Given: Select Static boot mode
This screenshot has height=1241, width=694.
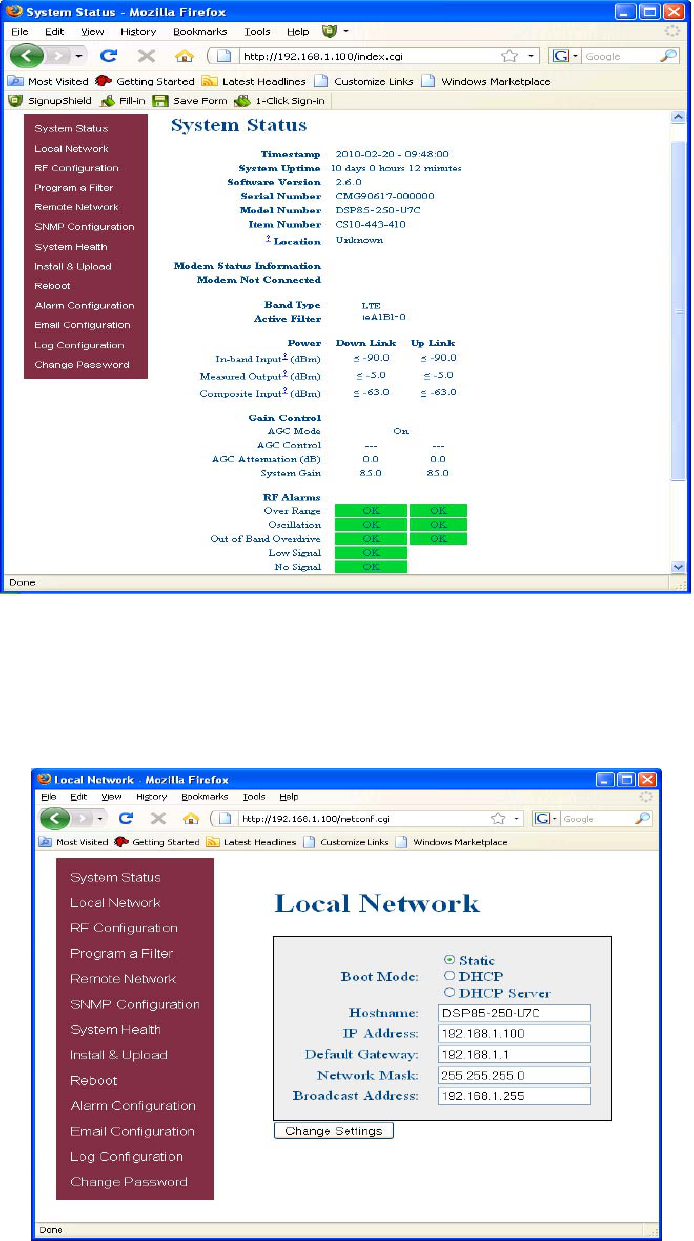Looking at the screenshot, I should coord(449,960).
